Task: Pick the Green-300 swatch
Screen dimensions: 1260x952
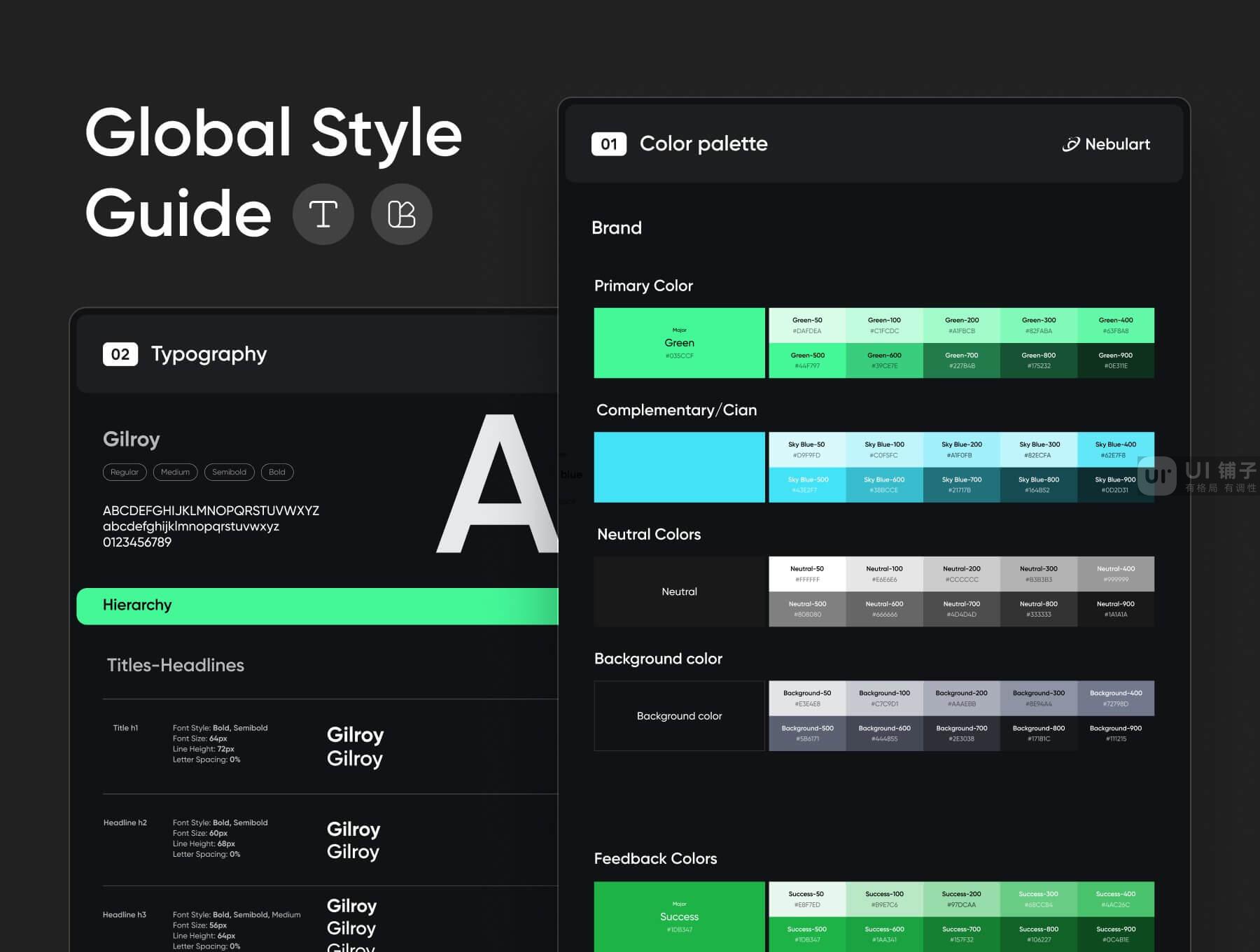Action: (x=1039, y=325)
